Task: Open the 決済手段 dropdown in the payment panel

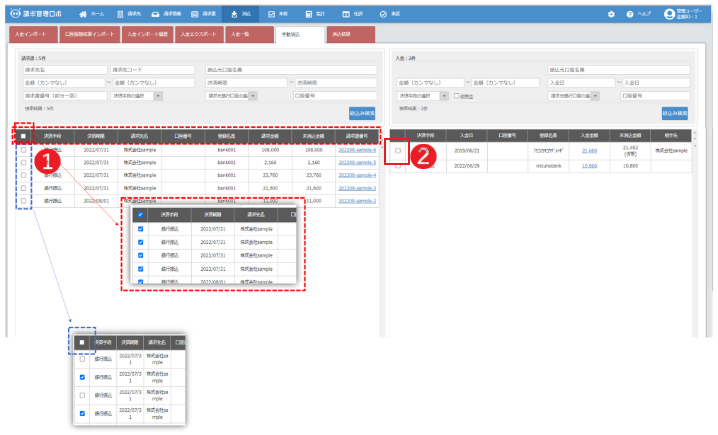Action: (420, 95)
